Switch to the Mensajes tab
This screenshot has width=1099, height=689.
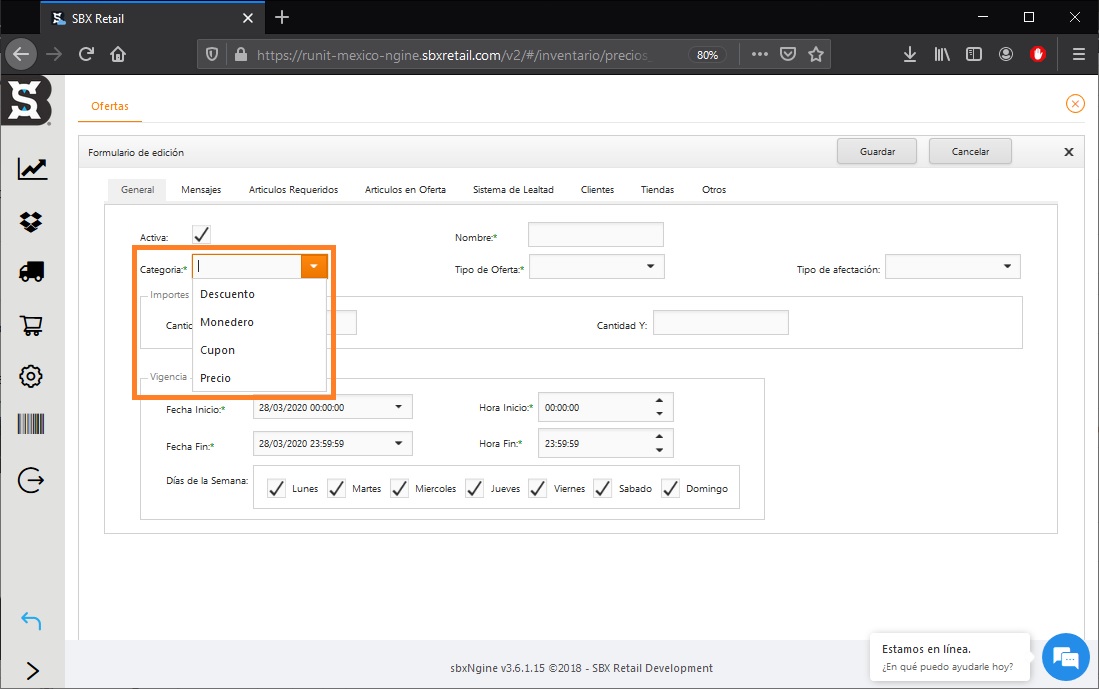[201, 190]
